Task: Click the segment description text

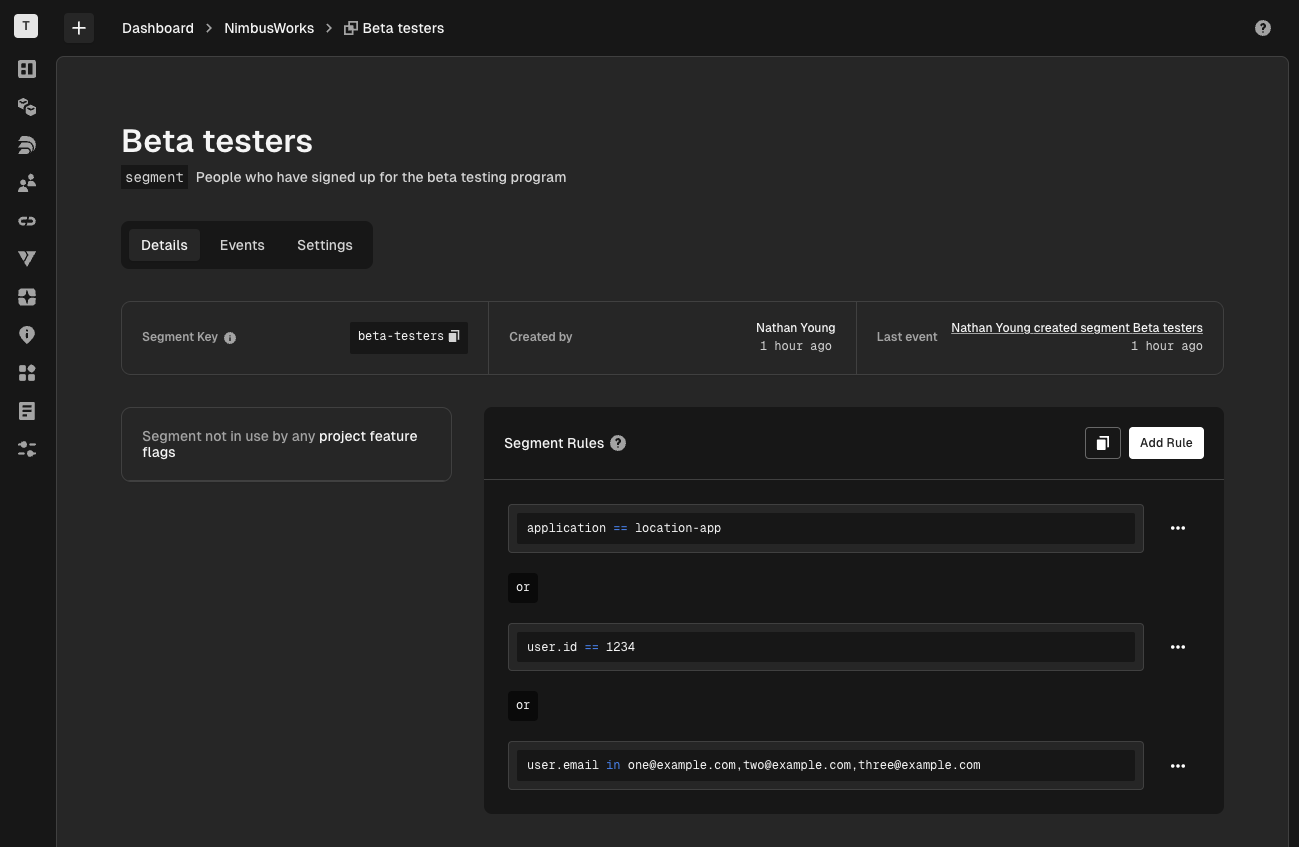Action: pyautogui.click(x=381, y=177)
